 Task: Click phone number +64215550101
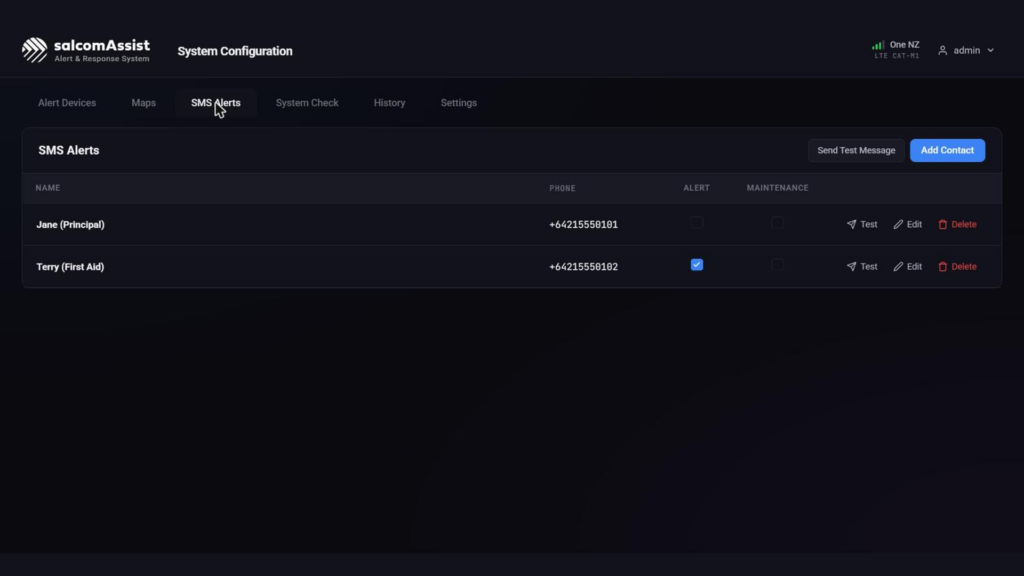(583, 225)
